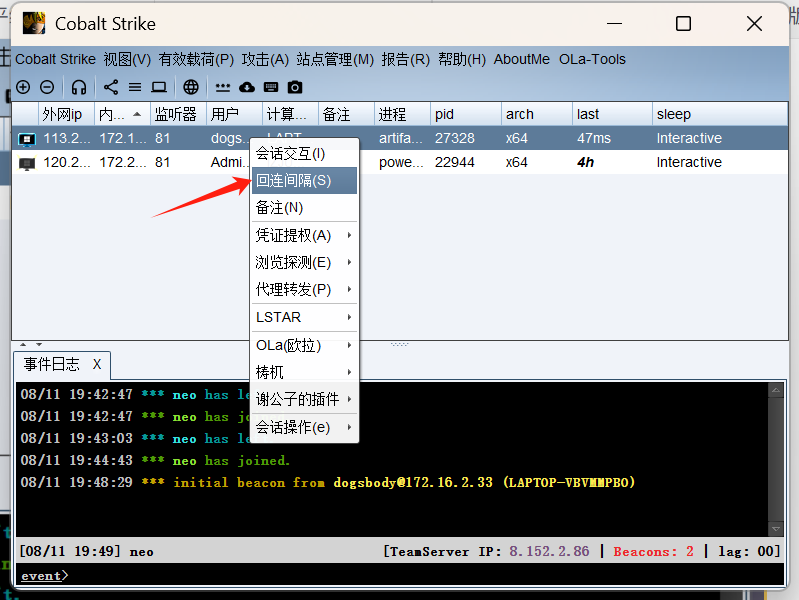The width and height of the screenshot is (799, 600).
Task: Click the event> command input line
Action: click(400, 575)
